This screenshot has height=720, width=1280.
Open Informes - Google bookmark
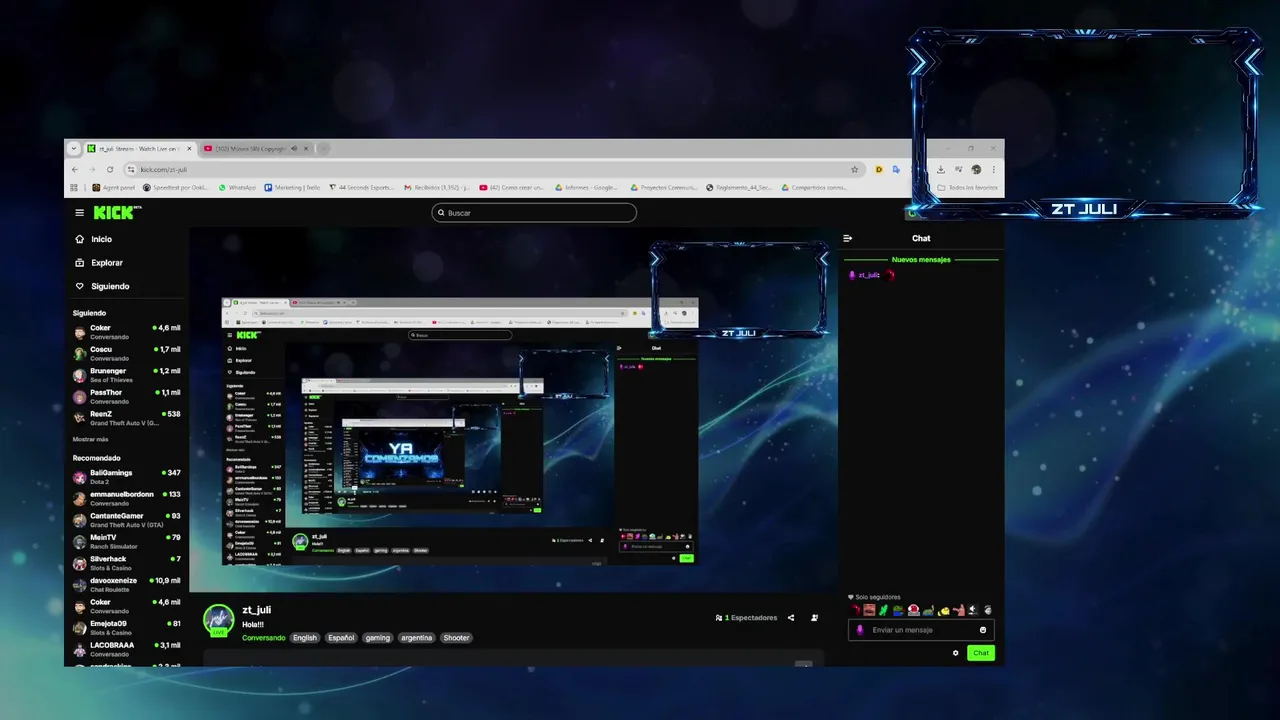(x=586, y=187)
